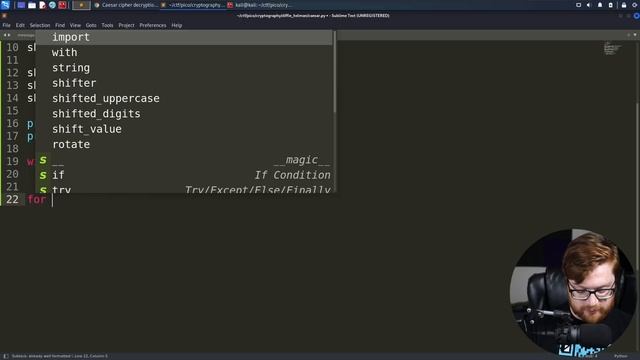Choose 'with' autocomplete suggestion
Image resolution: width=640 pixels, height=360 pixels.
point(184,53)
